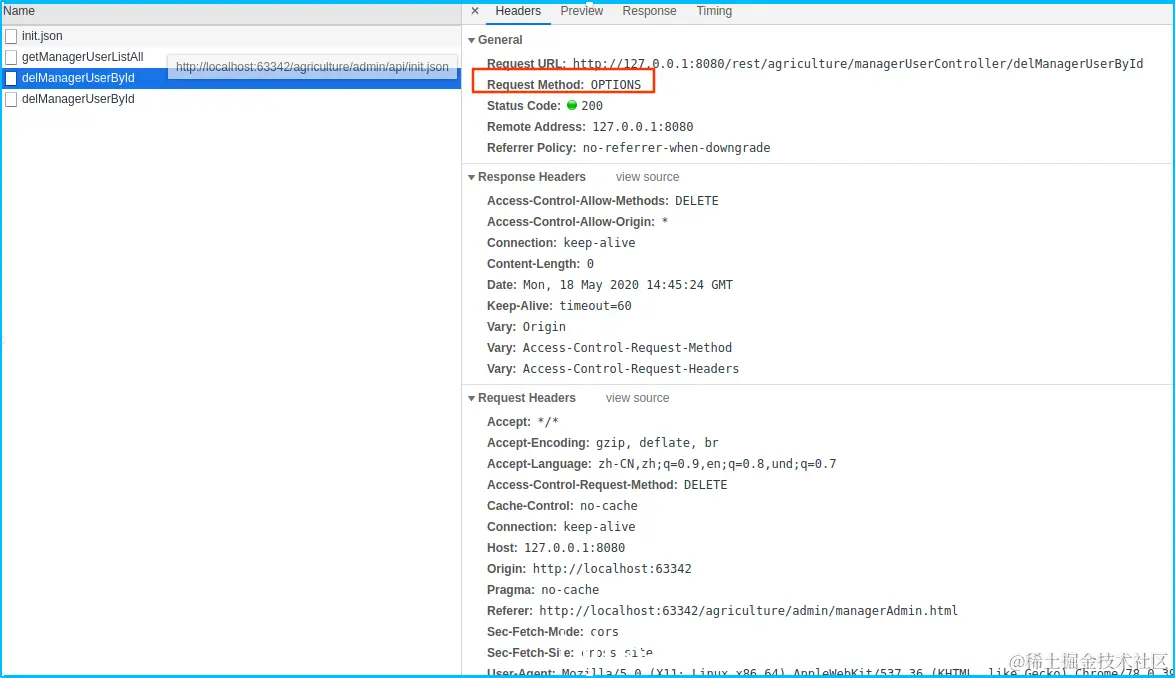The height and width of the screenshot is (678, 1175).
Task: Select the last delManagerUserById request
Action: pyautogui.click(x=231, y=99)
